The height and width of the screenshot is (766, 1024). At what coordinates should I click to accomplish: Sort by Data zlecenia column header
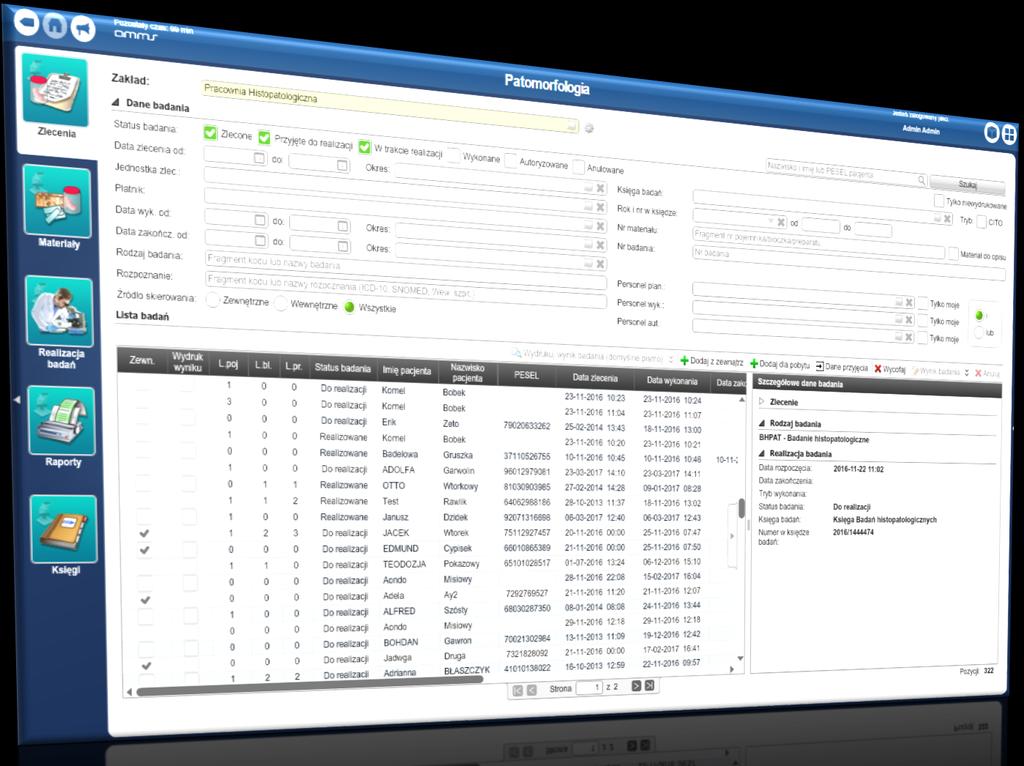[594, 377]
